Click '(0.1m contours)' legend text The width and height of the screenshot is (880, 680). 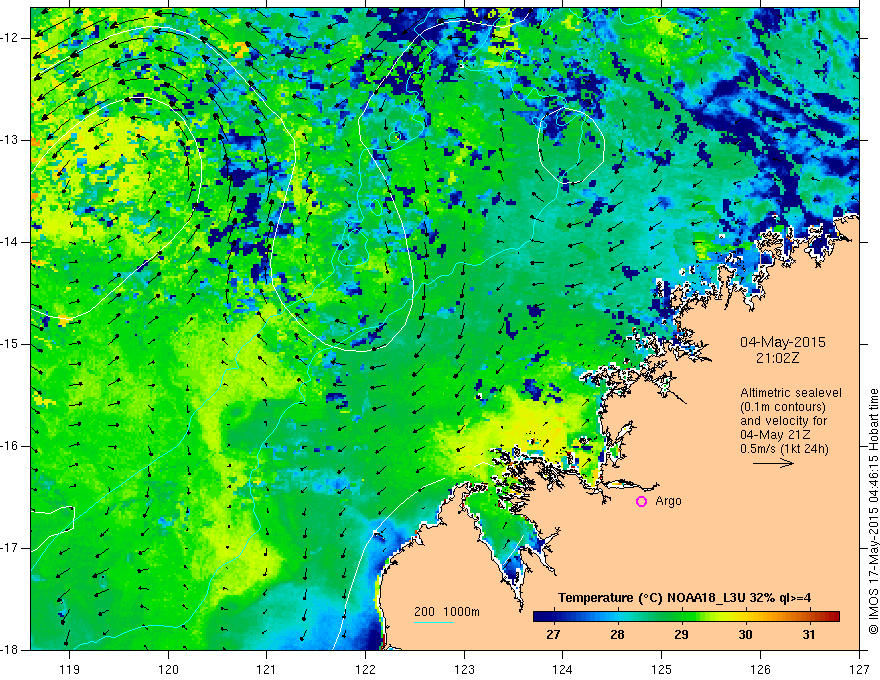(783, 407)
